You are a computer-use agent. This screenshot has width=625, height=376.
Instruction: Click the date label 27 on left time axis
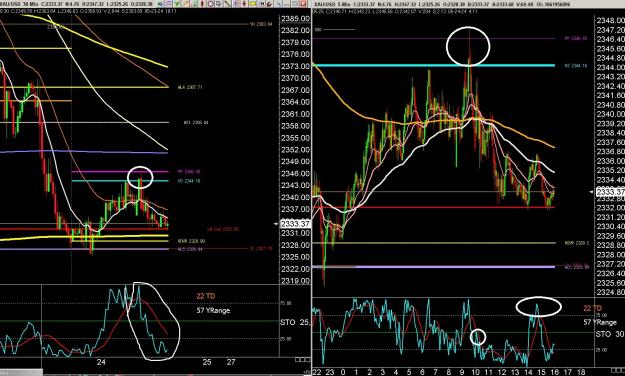231,362
